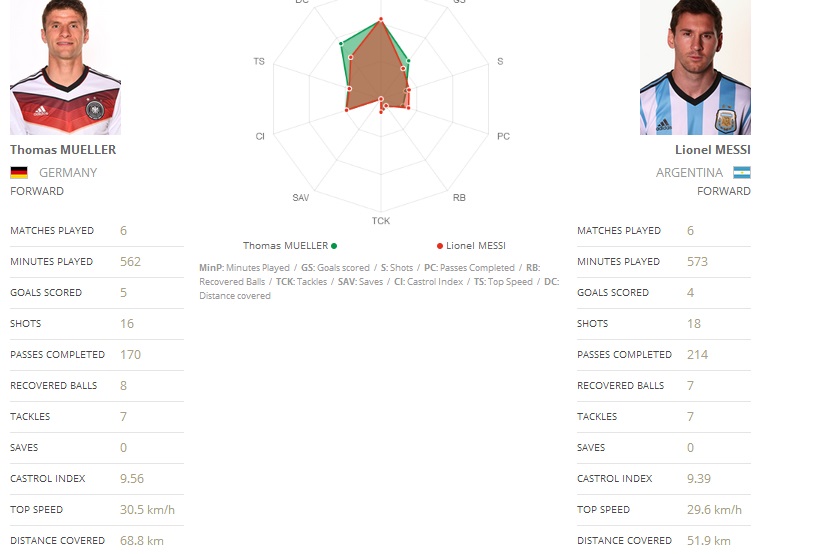This screenshot has width=819, height=554.
Task: Open the Thomas MUELLER name link
Action: click(x=63, y=150)
